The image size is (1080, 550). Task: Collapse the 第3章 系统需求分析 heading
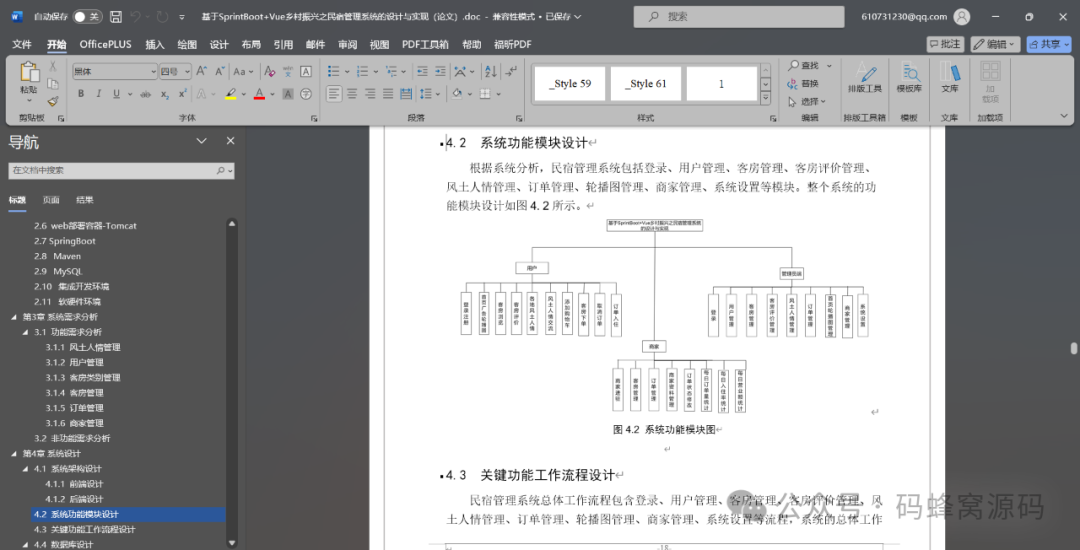tap(15, 317)
